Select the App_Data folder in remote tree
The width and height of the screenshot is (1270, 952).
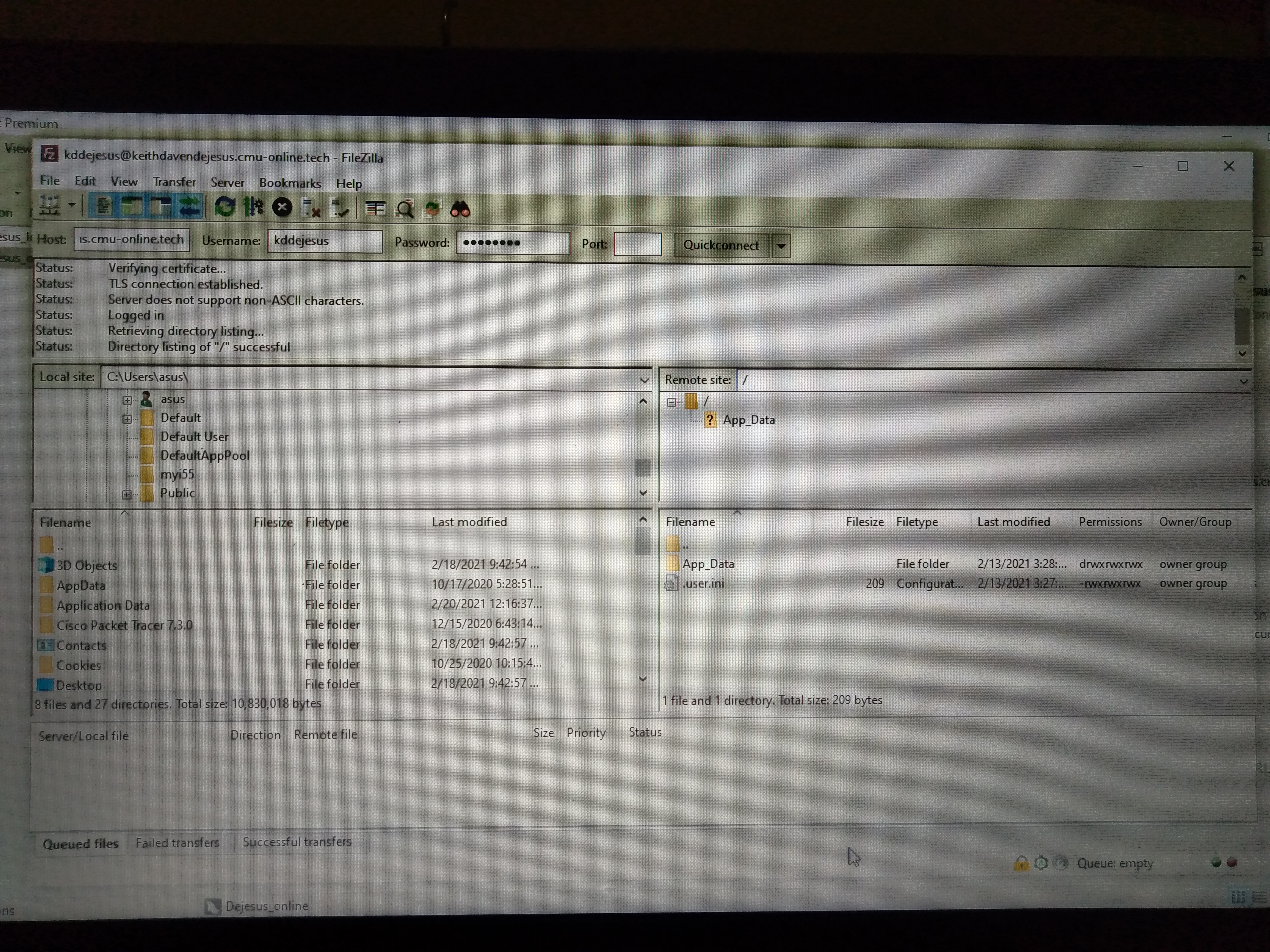[x=749, y=420]
